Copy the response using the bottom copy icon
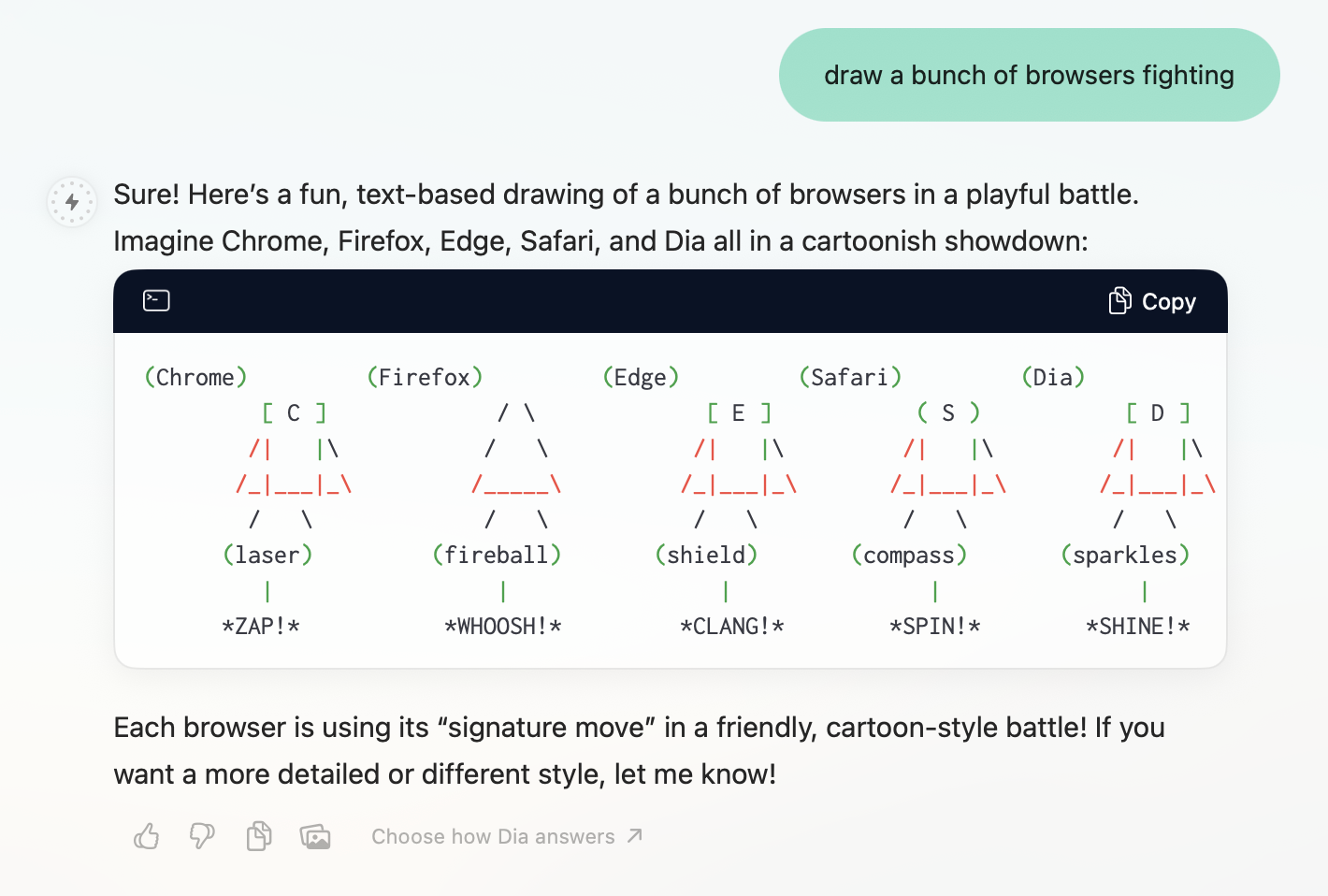Viewport: 1328px width, 896px height. 259,836
